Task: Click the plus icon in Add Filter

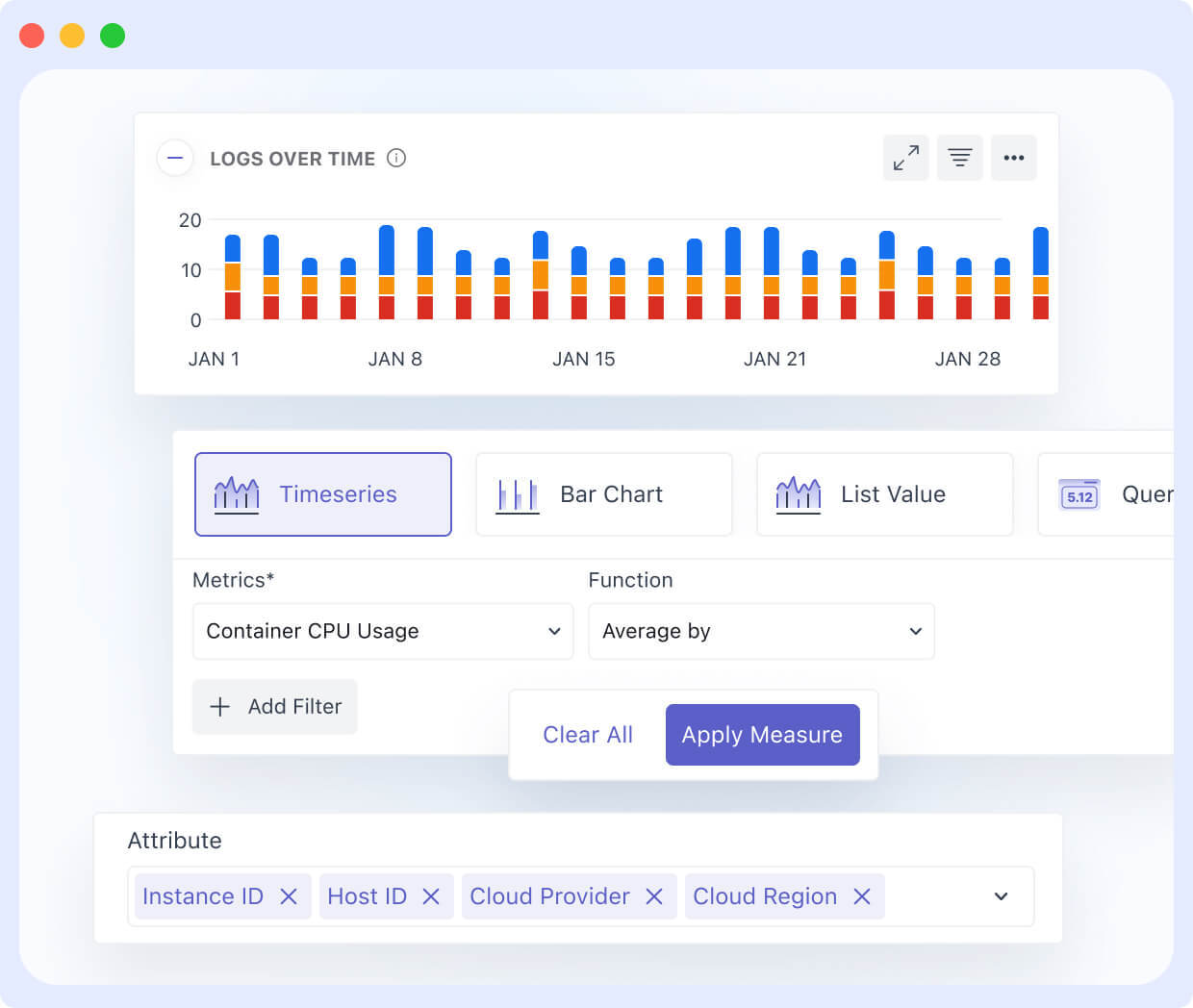Action: 220,707
